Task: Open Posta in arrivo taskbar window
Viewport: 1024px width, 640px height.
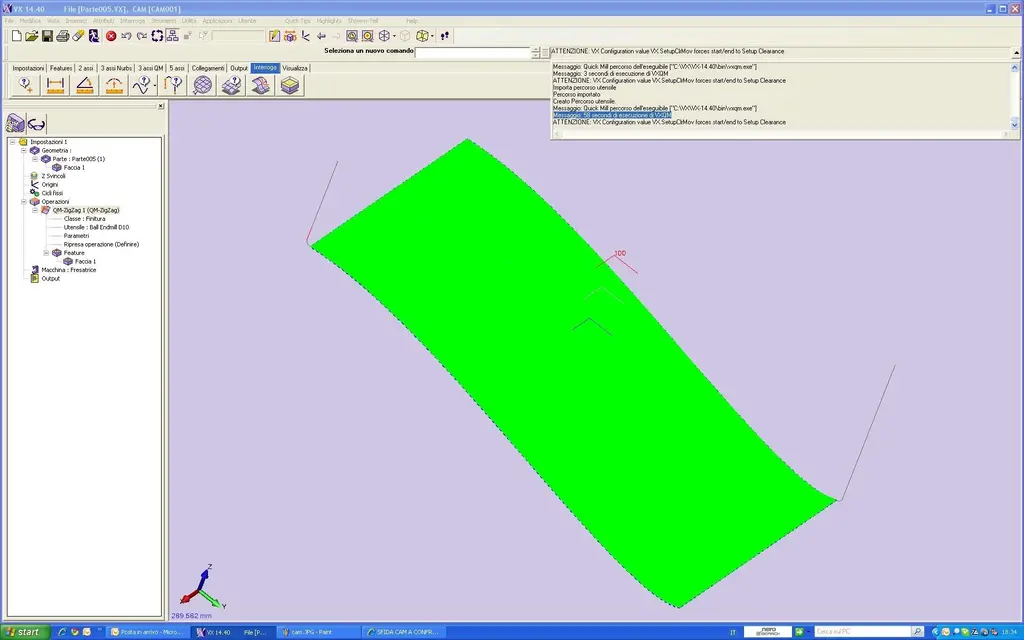Action: click(x=146, y=632)
